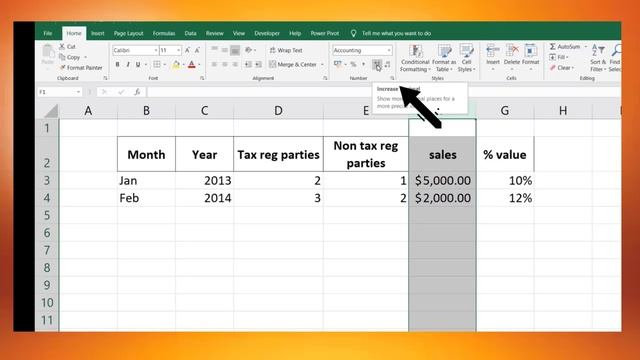Click the Accounting Number Format currency icon
640x360 pixels.
(337, 64)
